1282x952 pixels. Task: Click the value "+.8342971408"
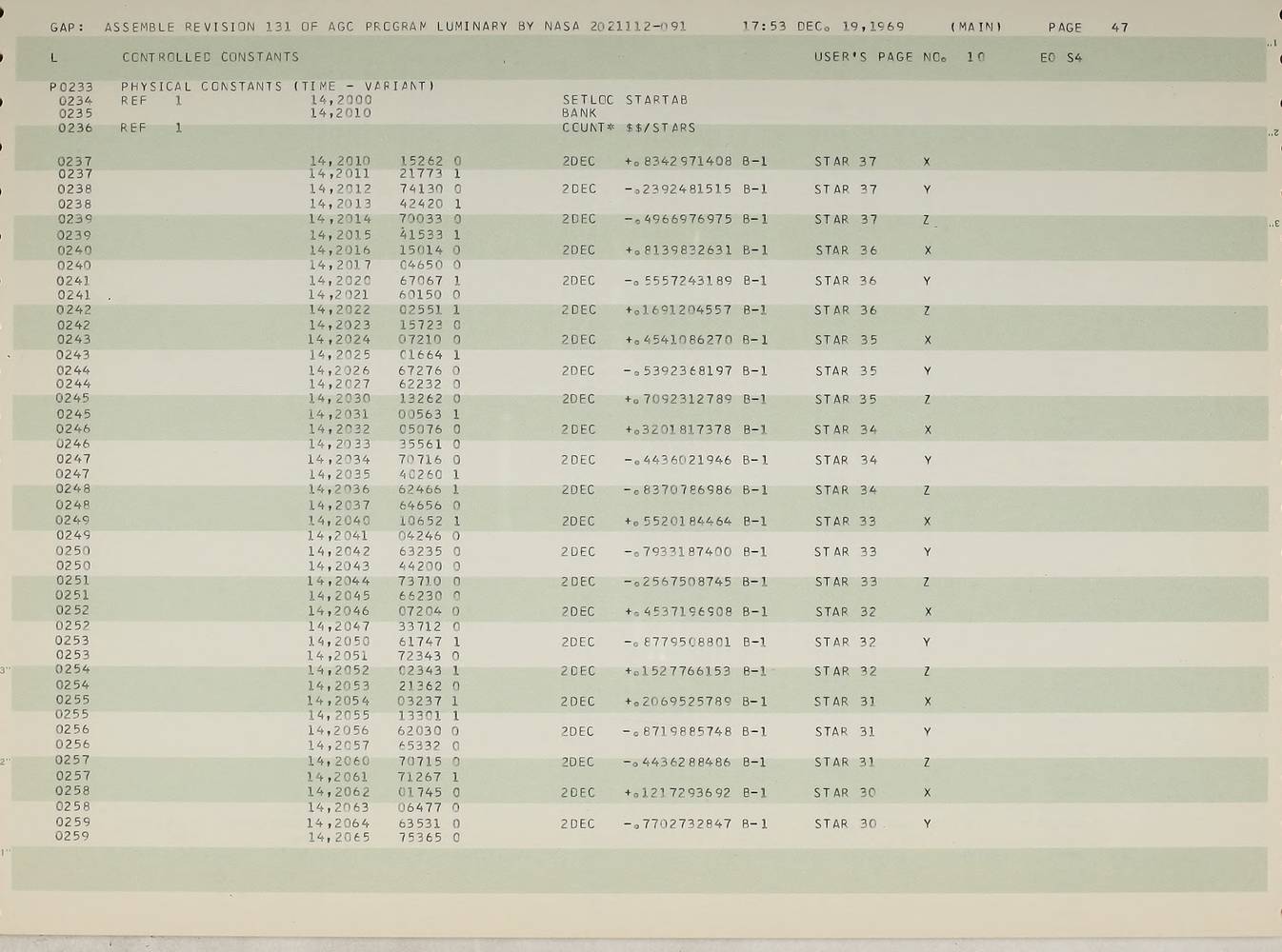click(678, 161)
